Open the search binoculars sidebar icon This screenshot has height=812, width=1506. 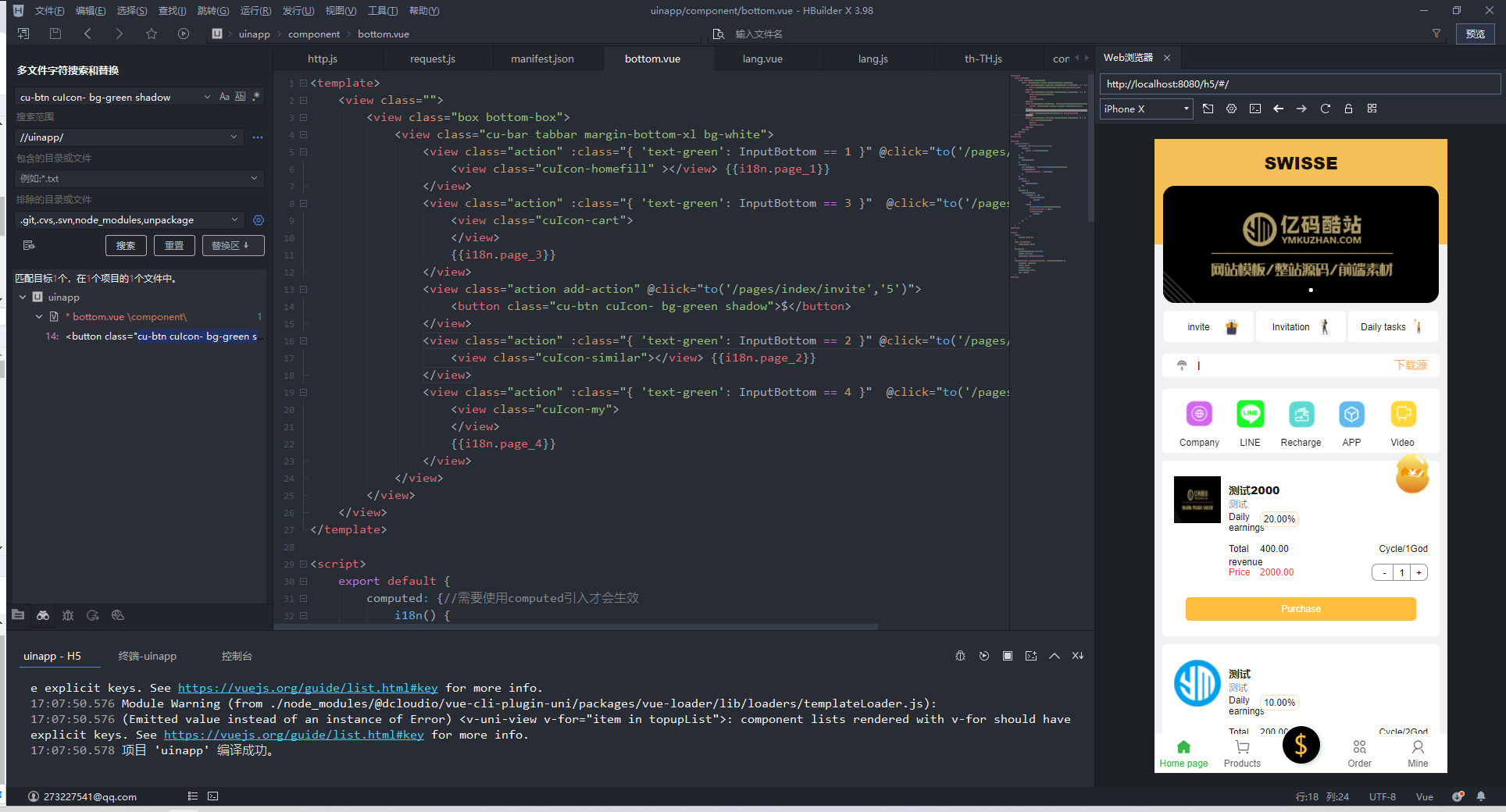tap(43, 615)
